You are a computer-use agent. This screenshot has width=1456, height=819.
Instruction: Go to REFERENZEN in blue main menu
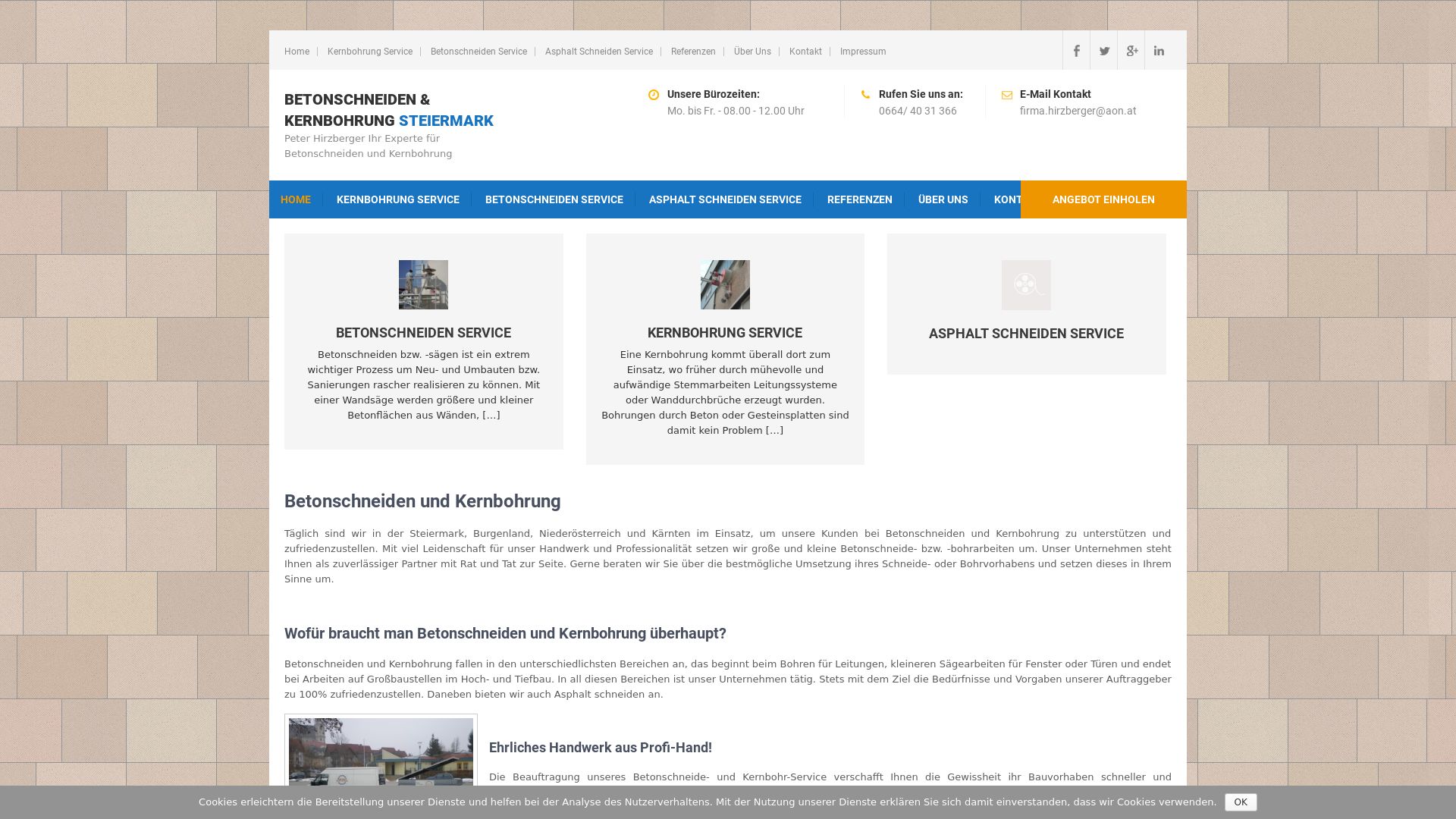point(860,199)
